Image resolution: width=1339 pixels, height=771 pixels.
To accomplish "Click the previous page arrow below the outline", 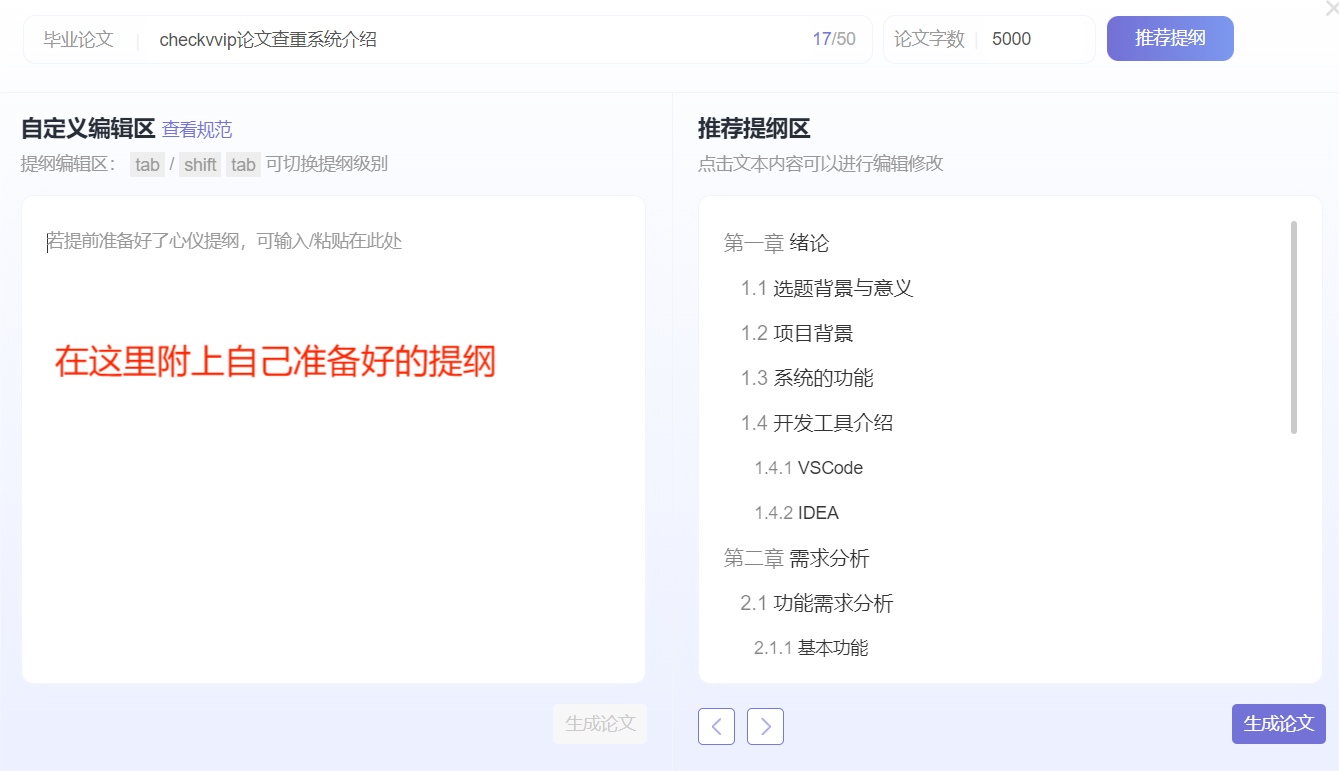I will pos(716,726).
